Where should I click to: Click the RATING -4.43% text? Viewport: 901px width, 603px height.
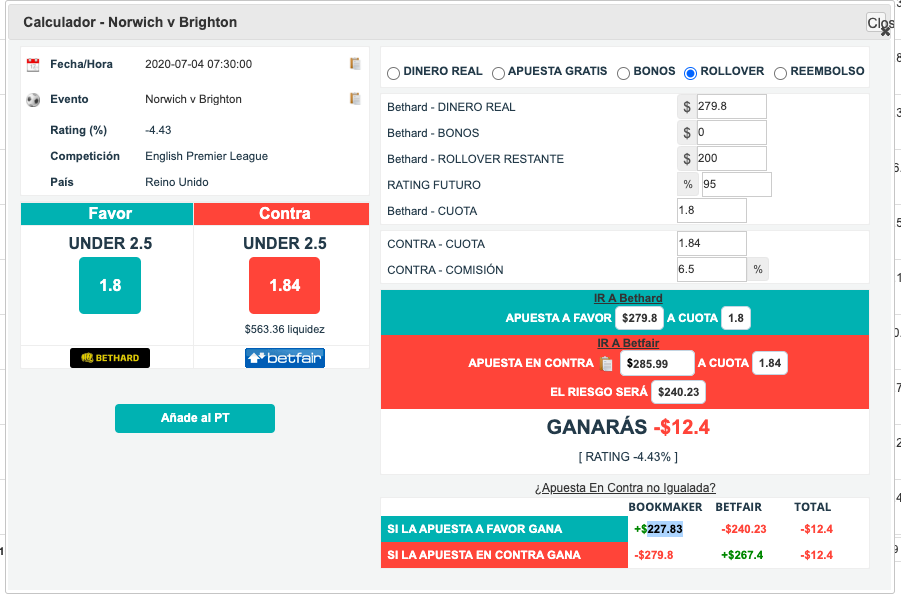pyautogui.click(x=628, y=457)
